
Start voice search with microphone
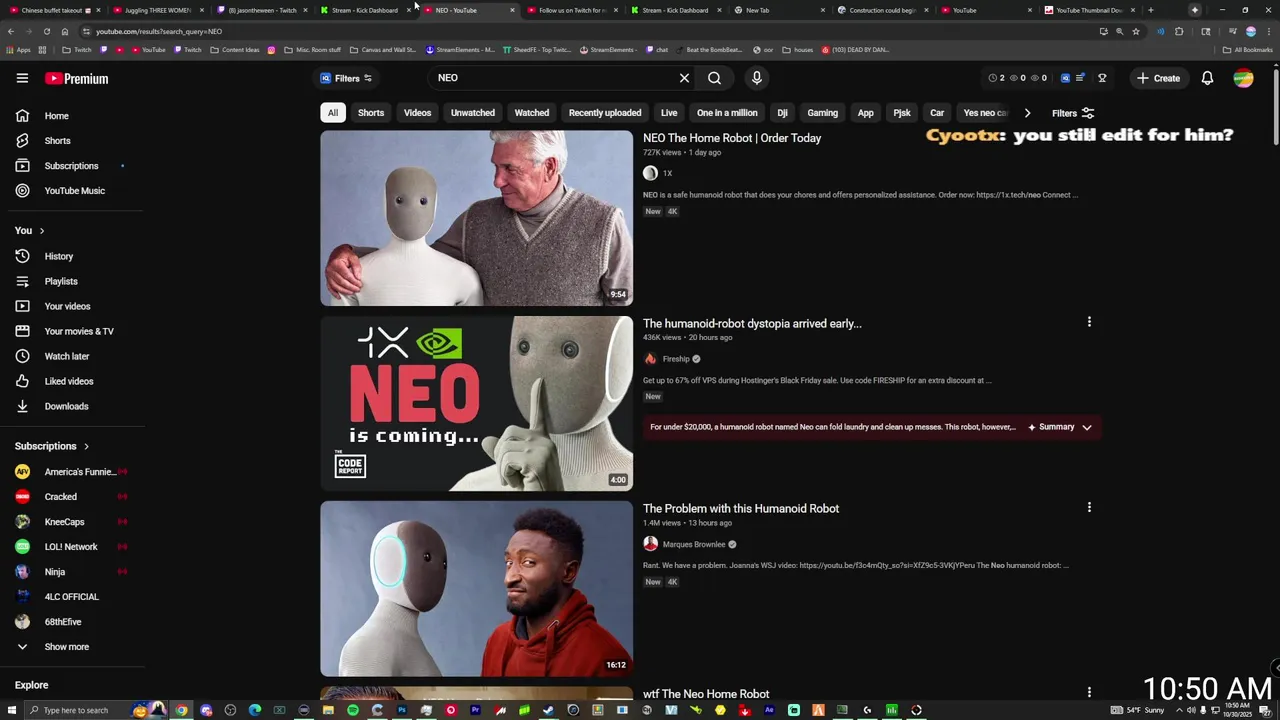[x=756, y=78]
